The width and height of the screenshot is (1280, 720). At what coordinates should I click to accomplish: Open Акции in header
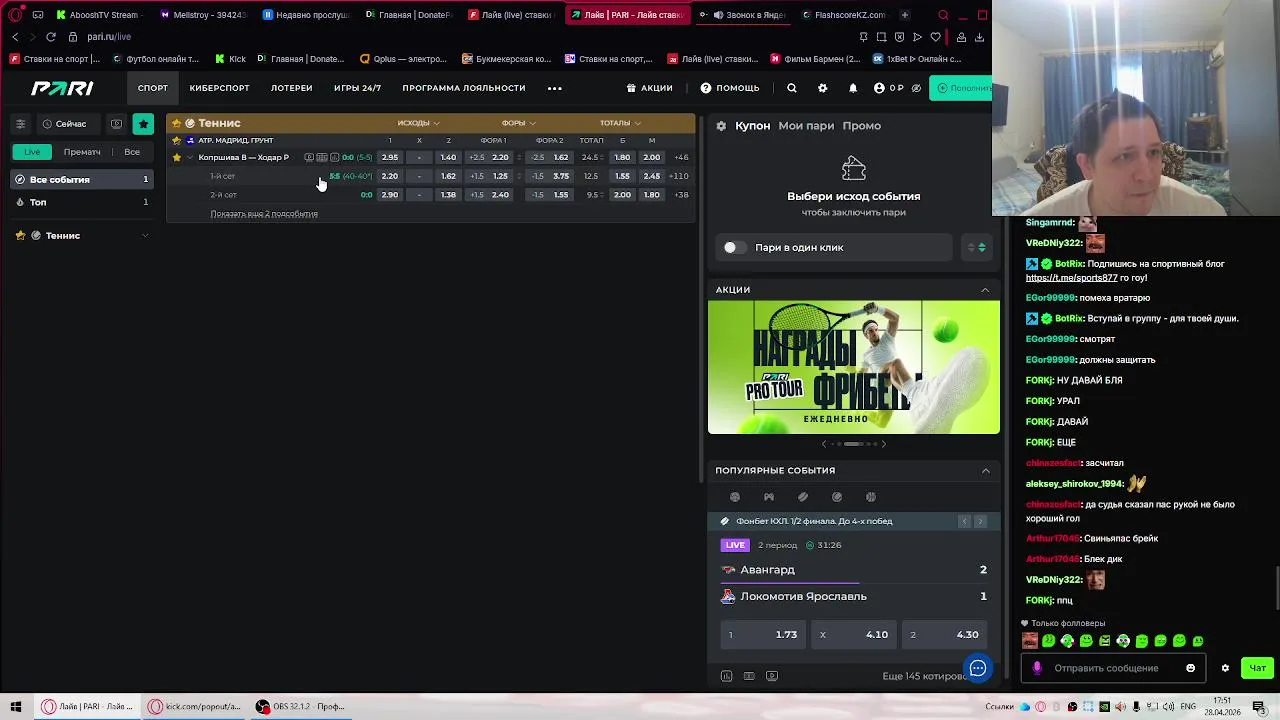pos(649,88)
